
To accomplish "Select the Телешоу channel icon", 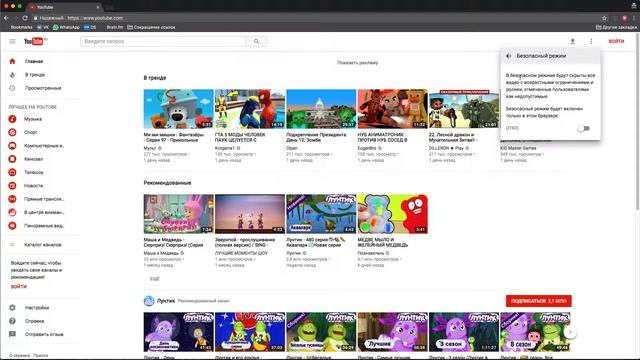I will (x=12, y=172).
